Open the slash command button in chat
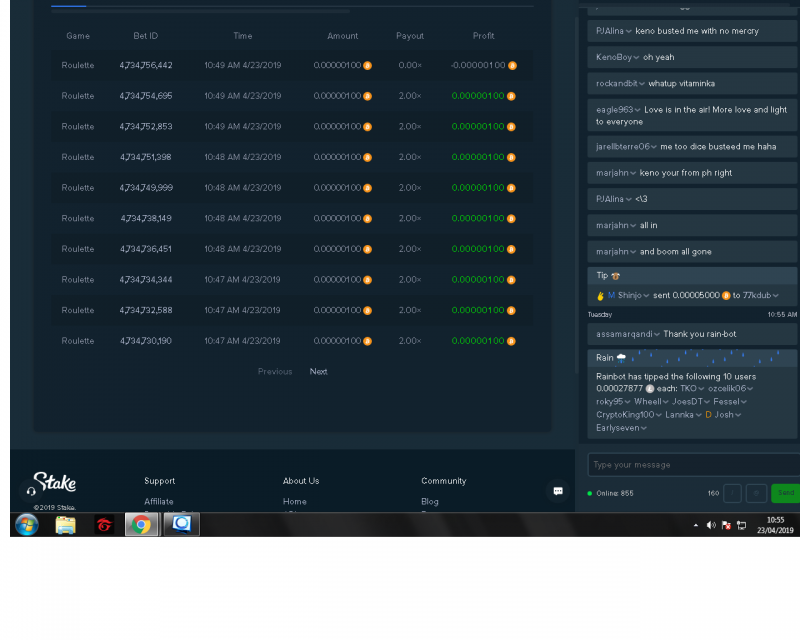 click(732, 493)
